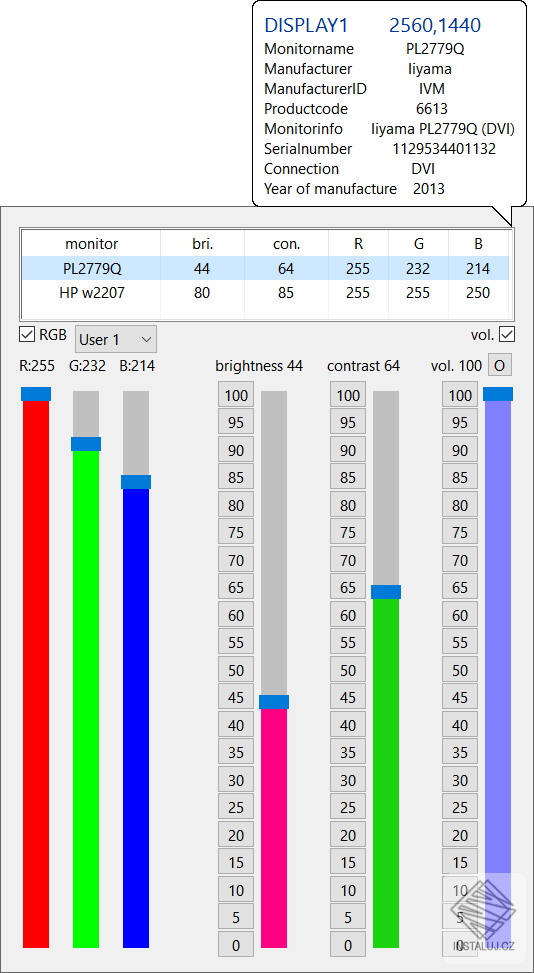Set brightness to 100 preset button
This screenshot has width=534, height=973.
click(x=236, y=395)
